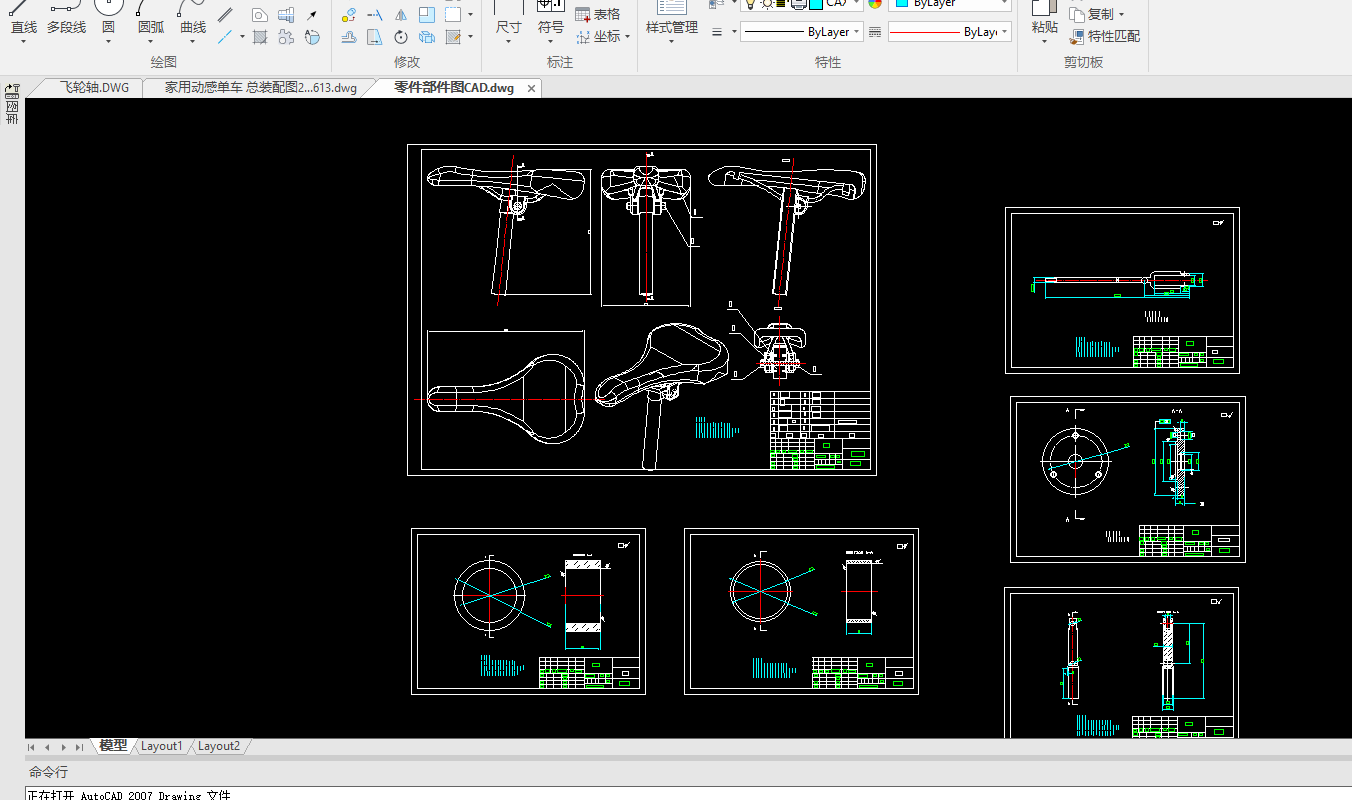The width and height of the screenshot is (1352, 800).
Task: Toggle the layer lightbulb on/off icon
Action: pyautogui.click(x=750, y=4)
